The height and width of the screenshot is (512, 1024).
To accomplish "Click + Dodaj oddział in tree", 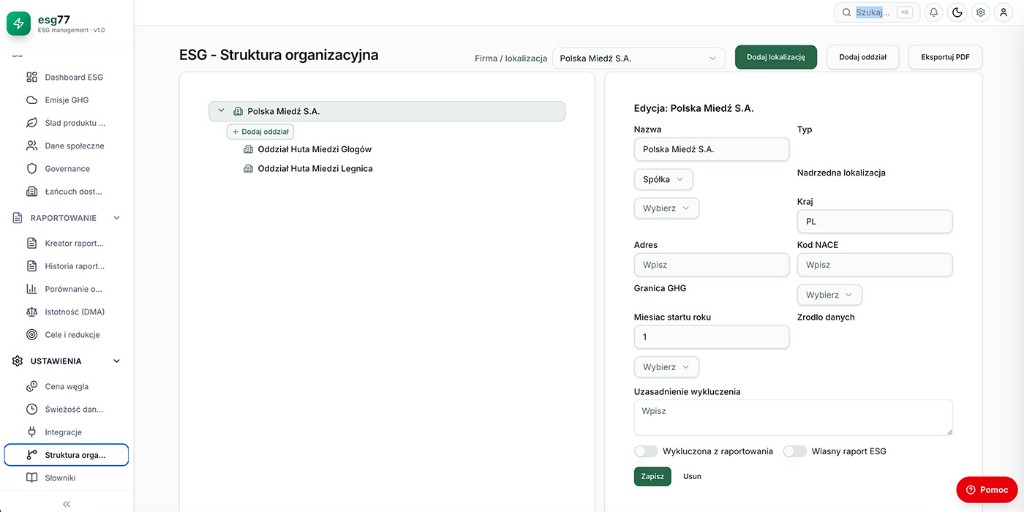I will [261, 131].
